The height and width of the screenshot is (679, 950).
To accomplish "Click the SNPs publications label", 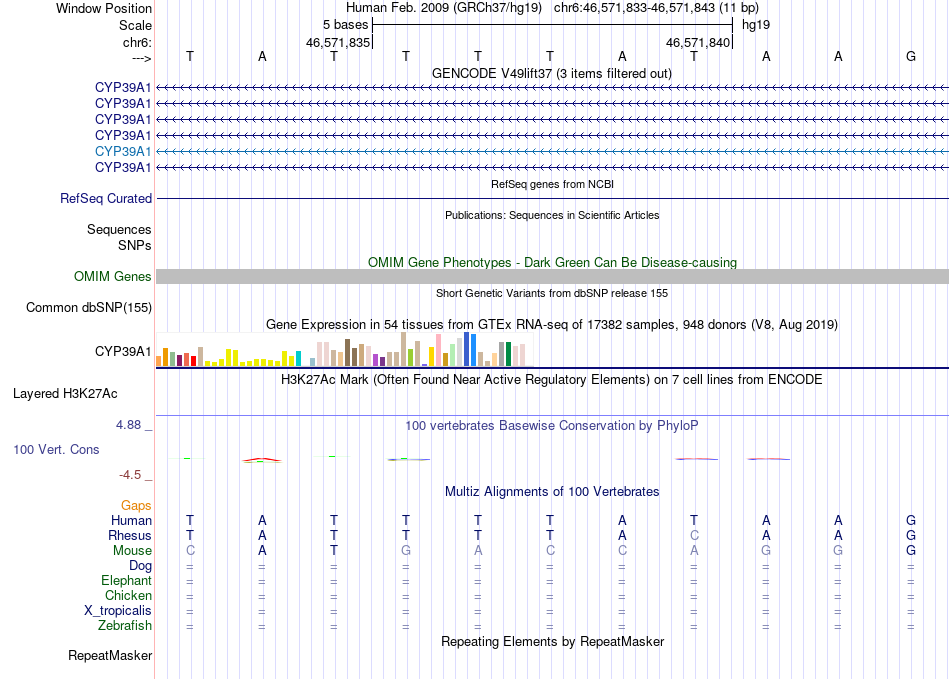I will pyautogui.click(x=135, y=245).
